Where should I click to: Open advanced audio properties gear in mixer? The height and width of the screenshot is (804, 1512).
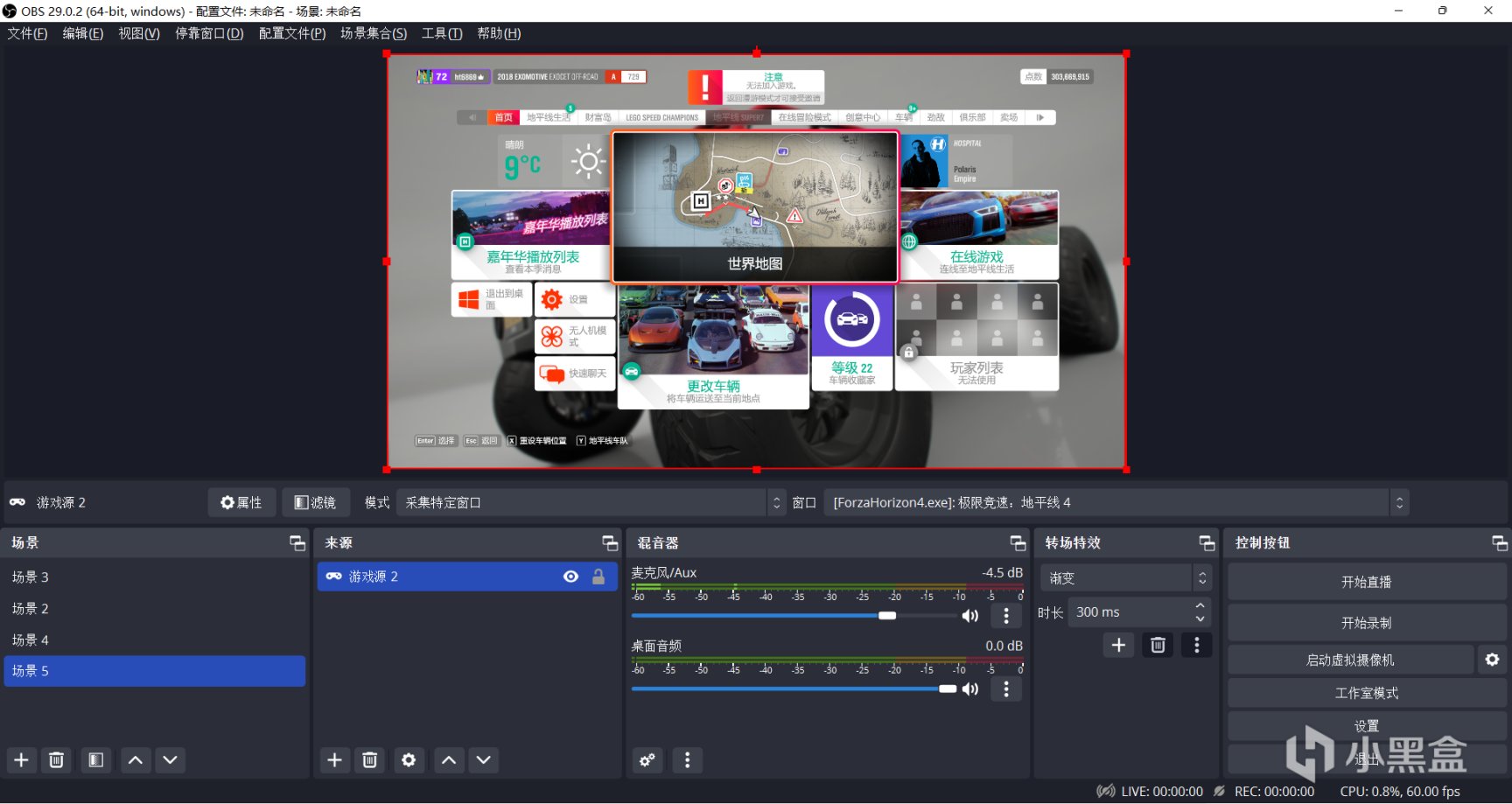pyautogui.click(x=647, y=760)
